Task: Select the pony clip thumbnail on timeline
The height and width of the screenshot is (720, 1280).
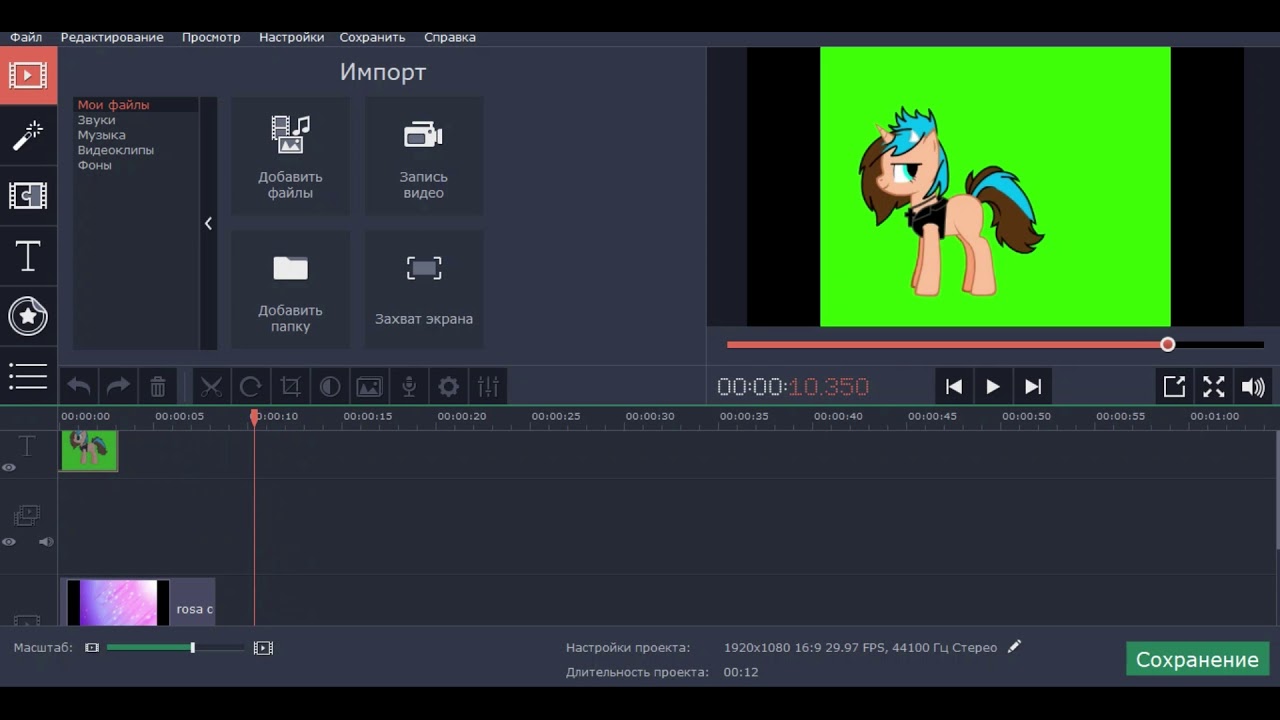Action: coord(89,450)
